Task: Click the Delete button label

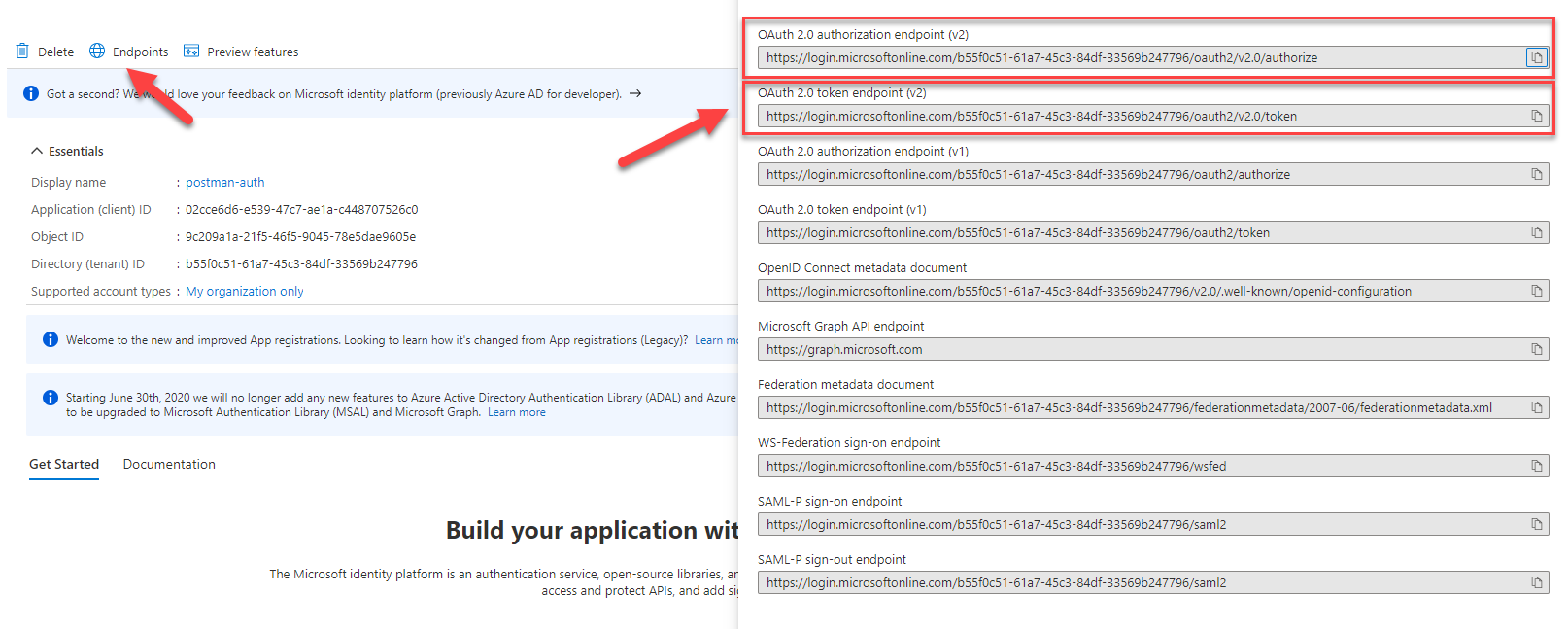Action: point(55,52)
